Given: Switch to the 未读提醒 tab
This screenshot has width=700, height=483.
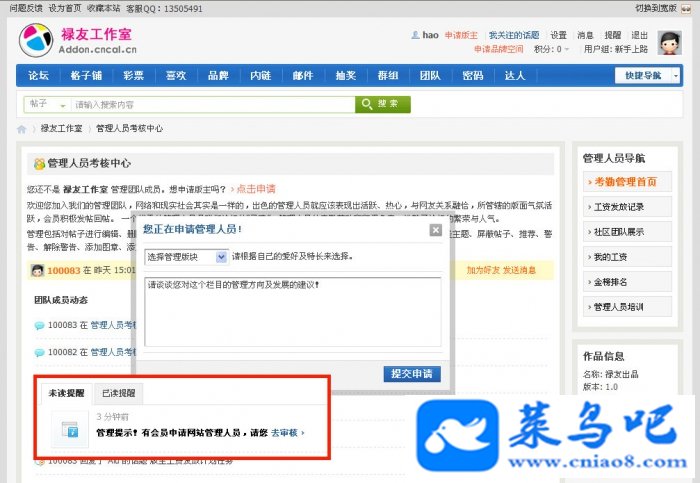Looking at the screenshot, I should pyautogui.click(x=66, y=393).
